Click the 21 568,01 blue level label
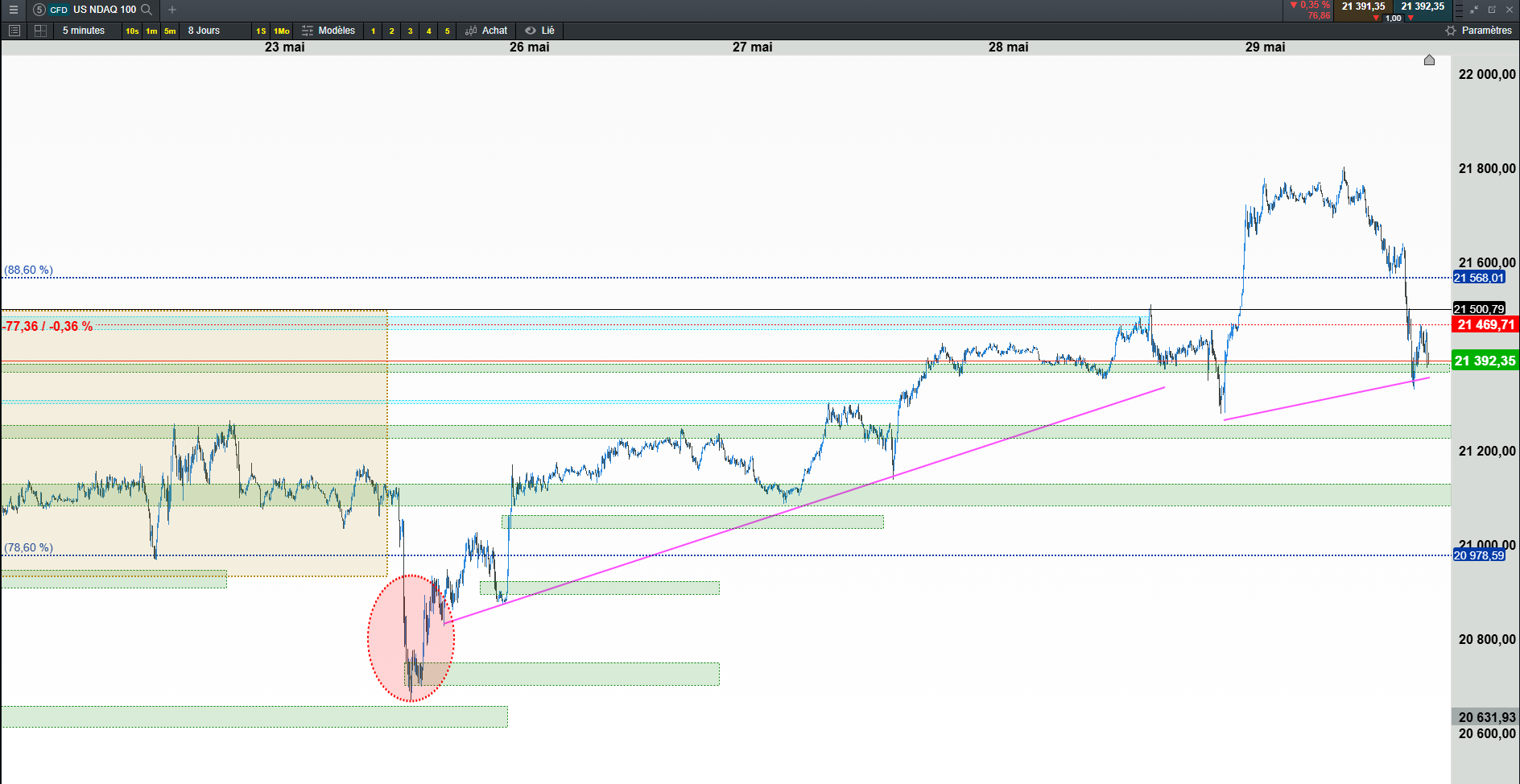This screenshot has width=1520, height=784. (x=1479, y=278)
